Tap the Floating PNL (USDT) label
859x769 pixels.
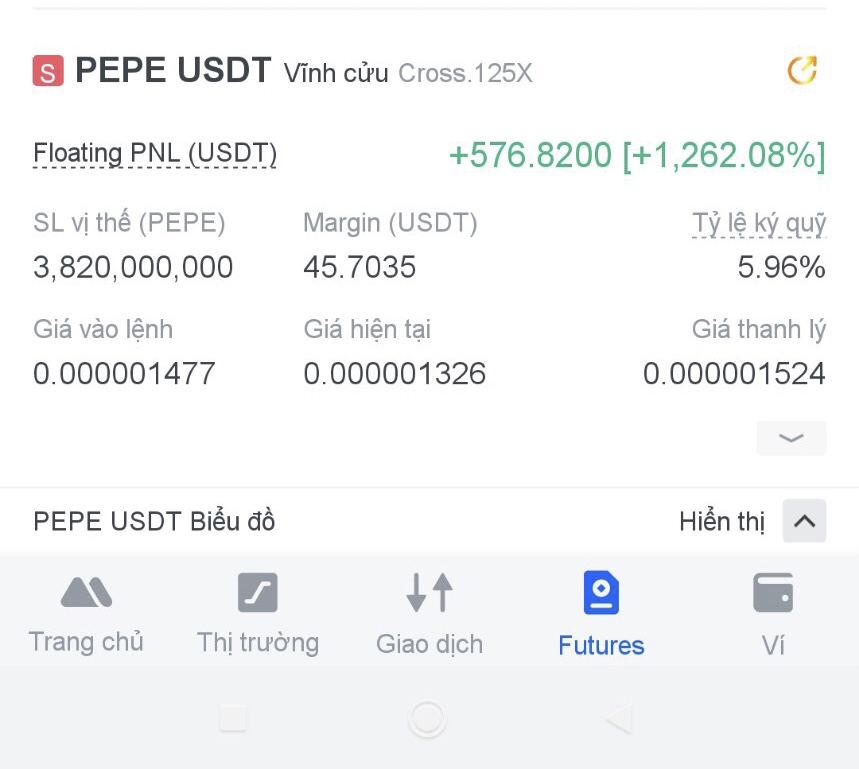coord(155,154)
